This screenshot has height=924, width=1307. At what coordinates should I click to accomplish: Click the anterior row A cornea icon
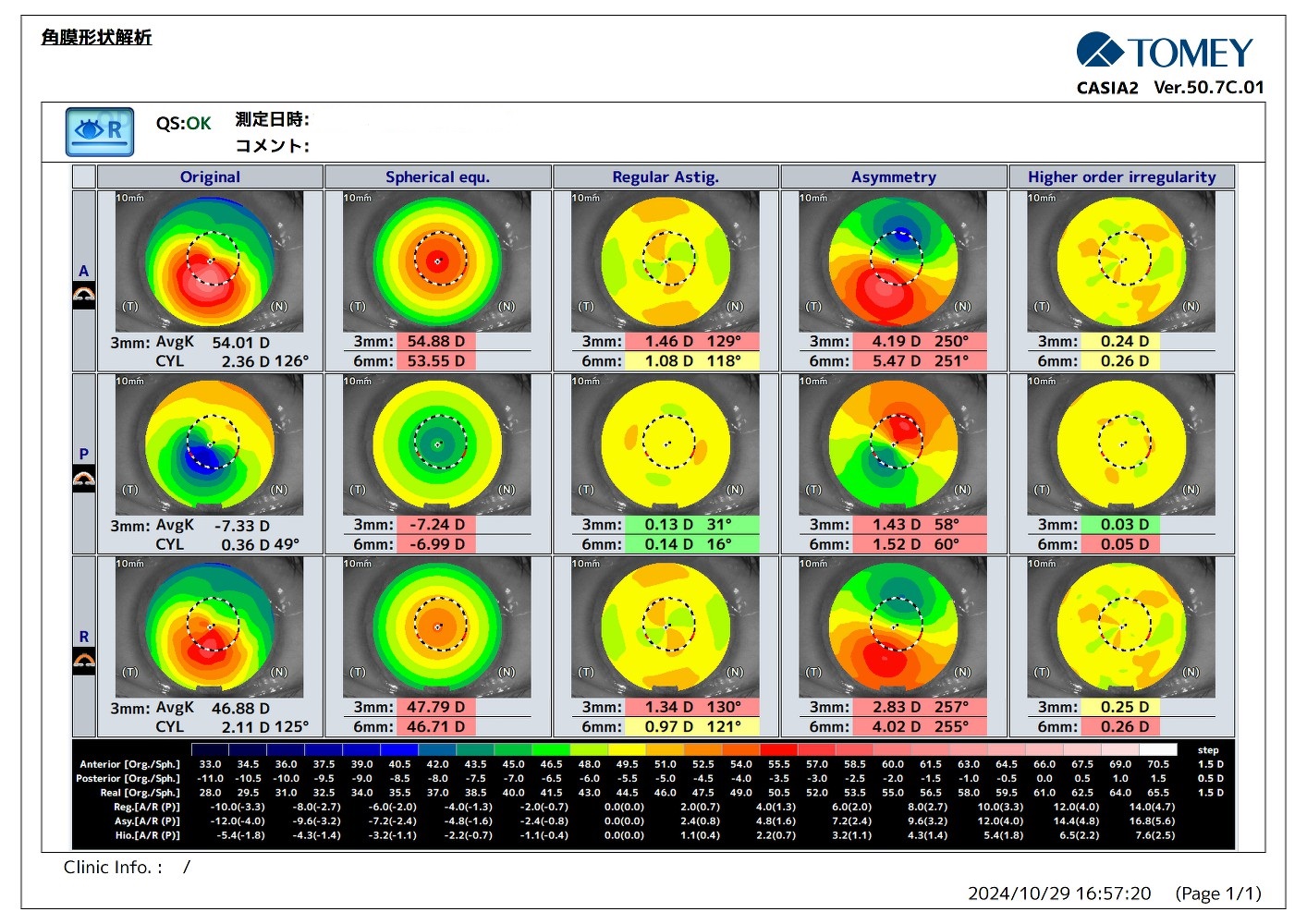point(84,297)
